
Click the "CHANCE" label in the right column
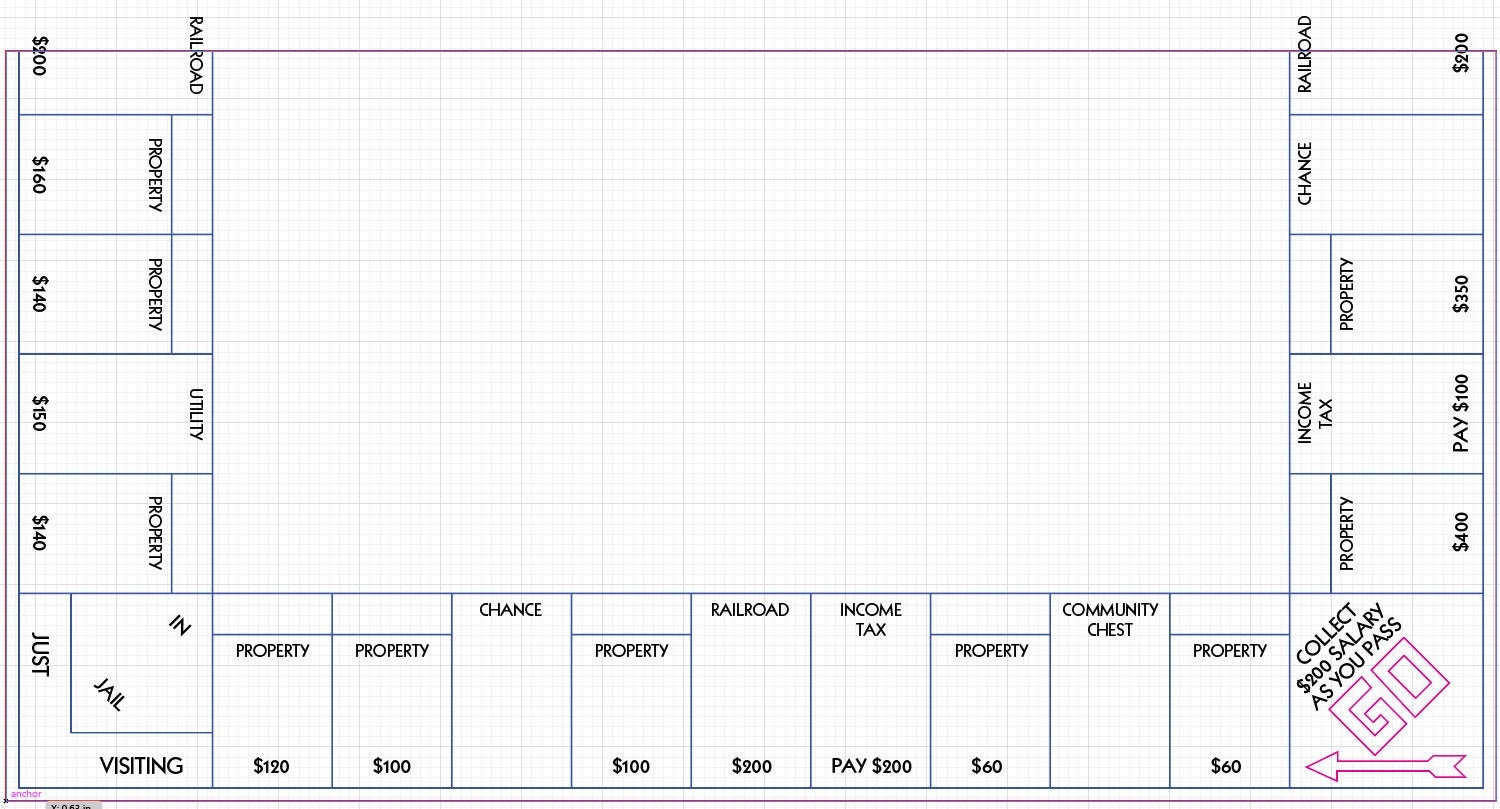(x=1304, y=174)
